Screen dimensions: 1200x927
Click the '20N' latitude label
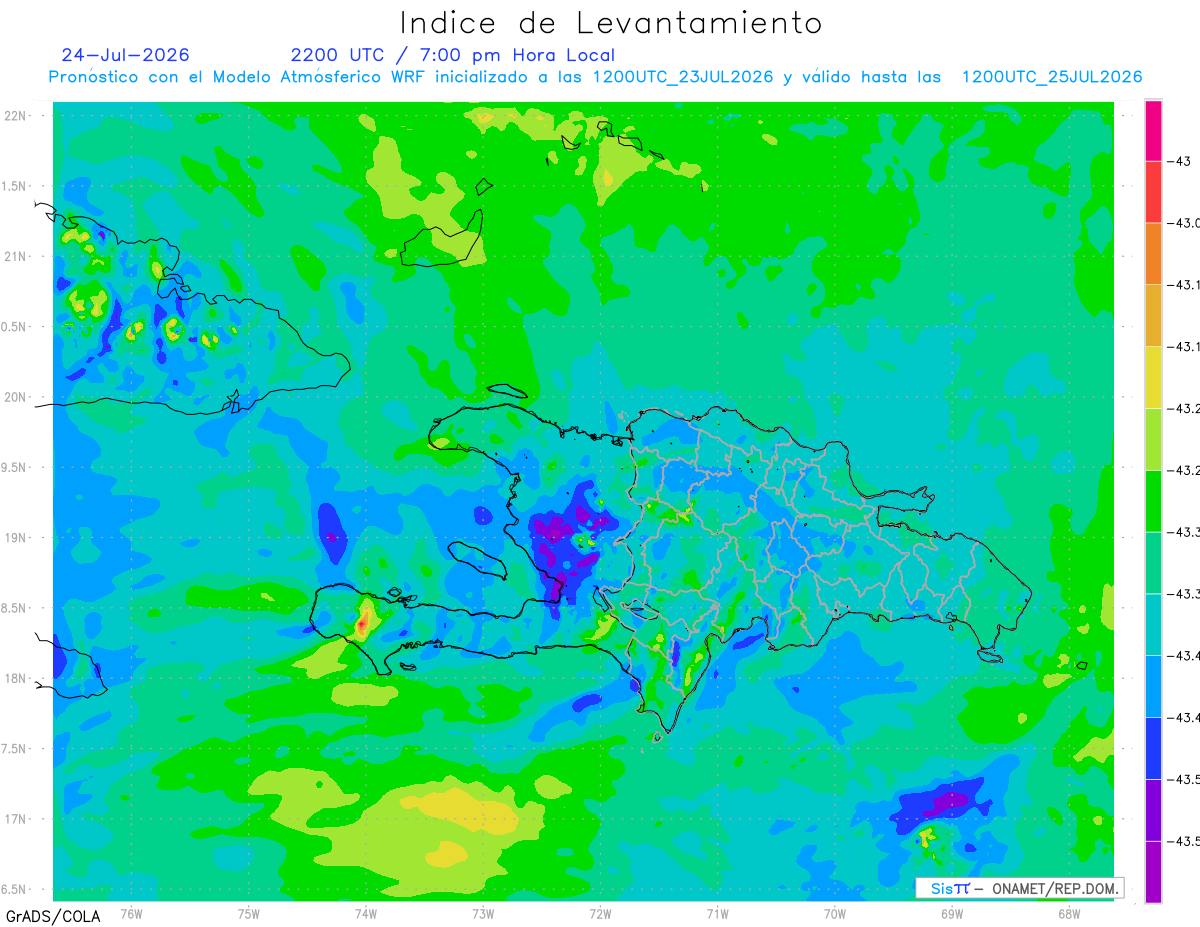[17, 397]
